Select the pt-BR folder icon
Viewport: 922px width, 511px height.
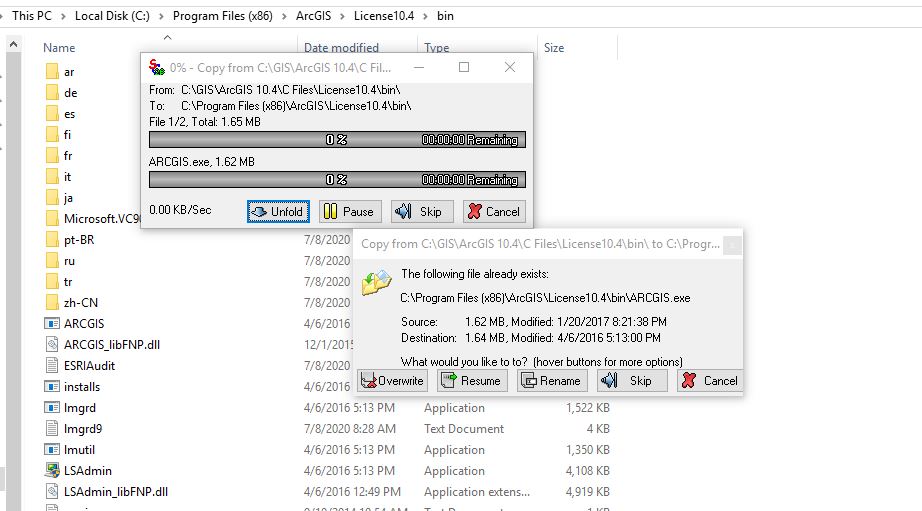(52, 240)
